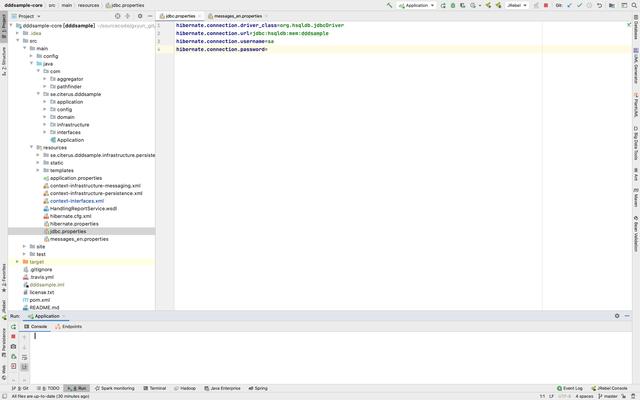This screenshot has width=640, height=400.
Task: Open Event Log from status bar
Action: pos(571,388)
